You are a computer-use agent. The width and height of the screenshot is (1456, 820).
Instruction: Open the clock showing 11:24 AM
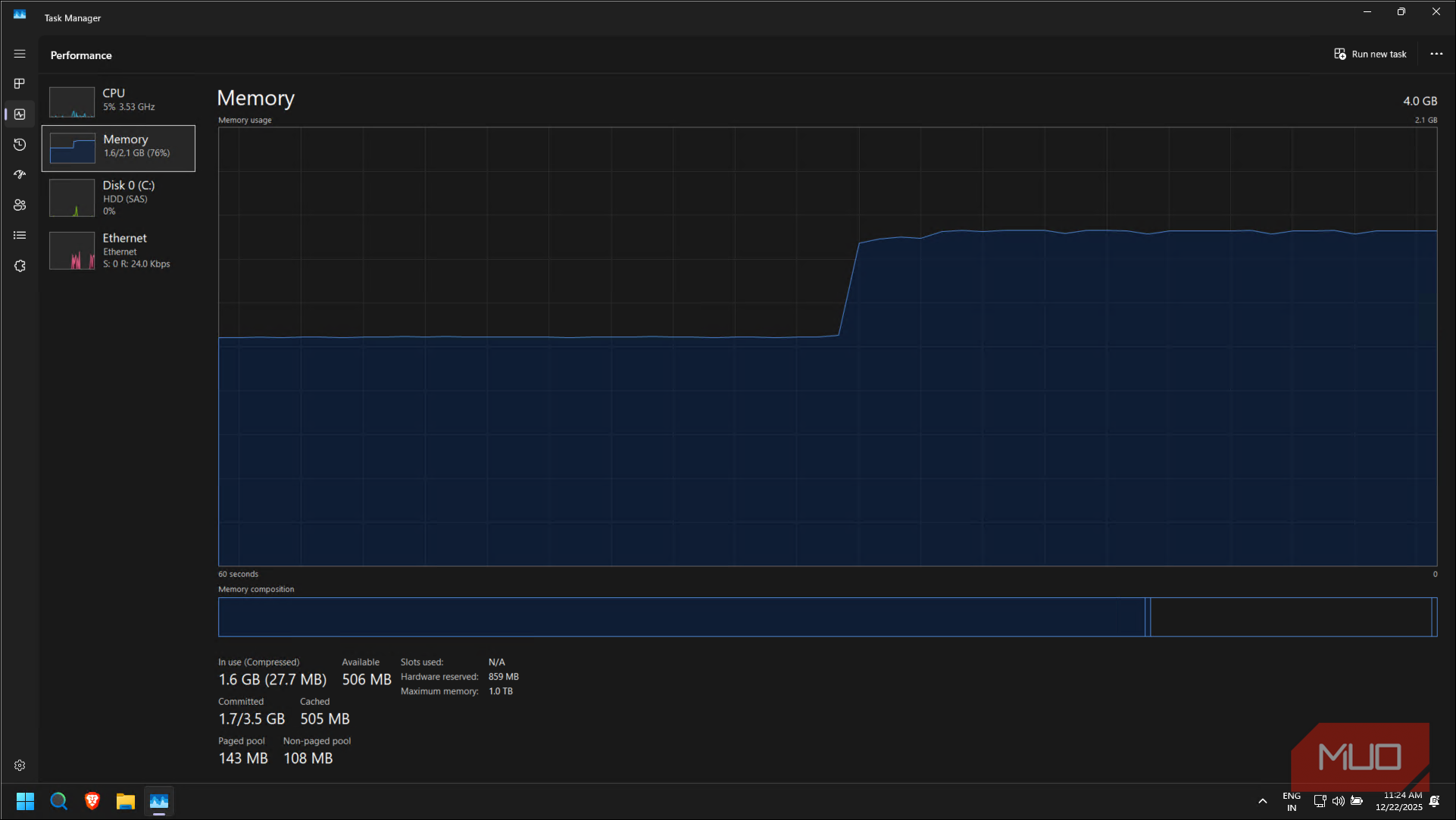pos(1398,801)
